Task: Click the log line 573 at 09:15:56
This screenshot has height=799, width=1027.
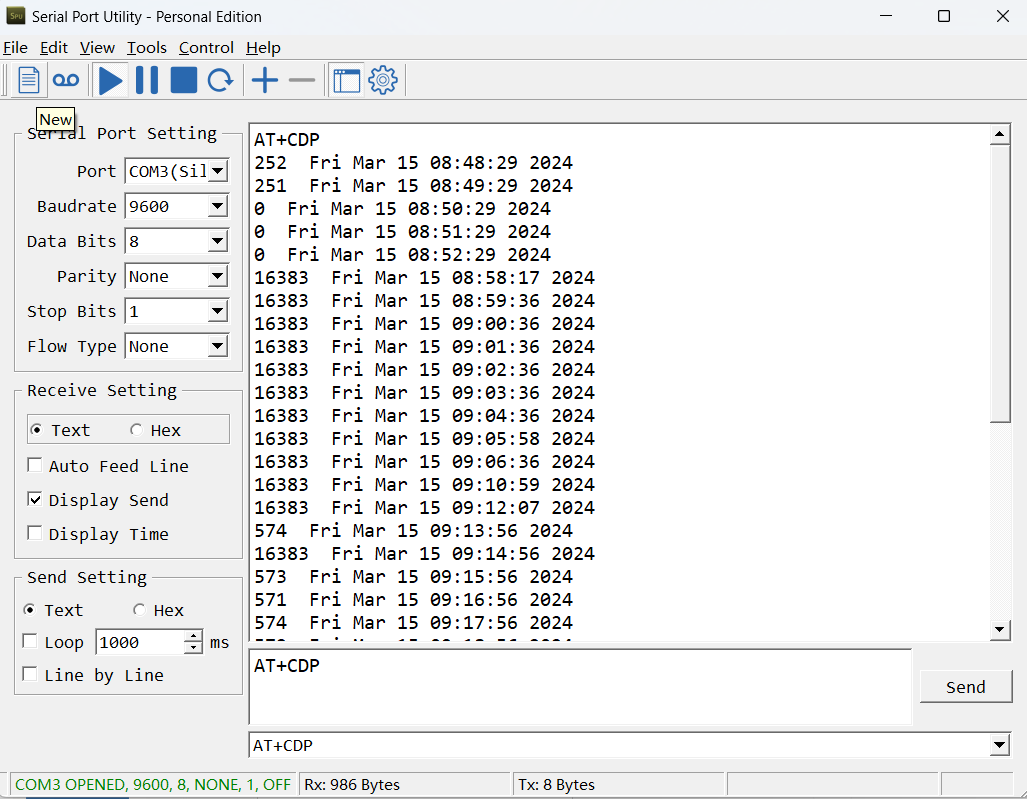Action: [x=413, y=576]
